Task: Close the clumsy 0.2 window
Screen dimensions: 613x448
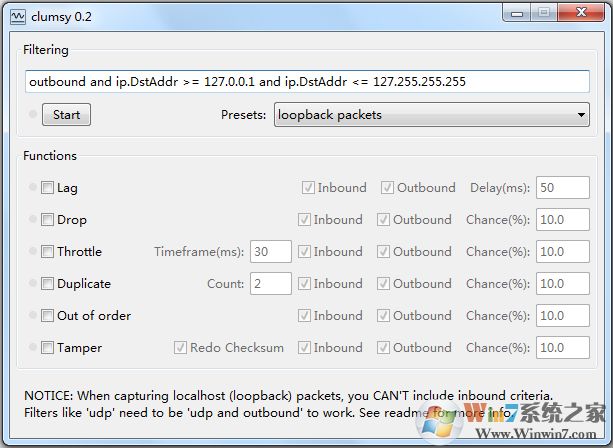Action: pyautogui.click(x=581, y=13)
